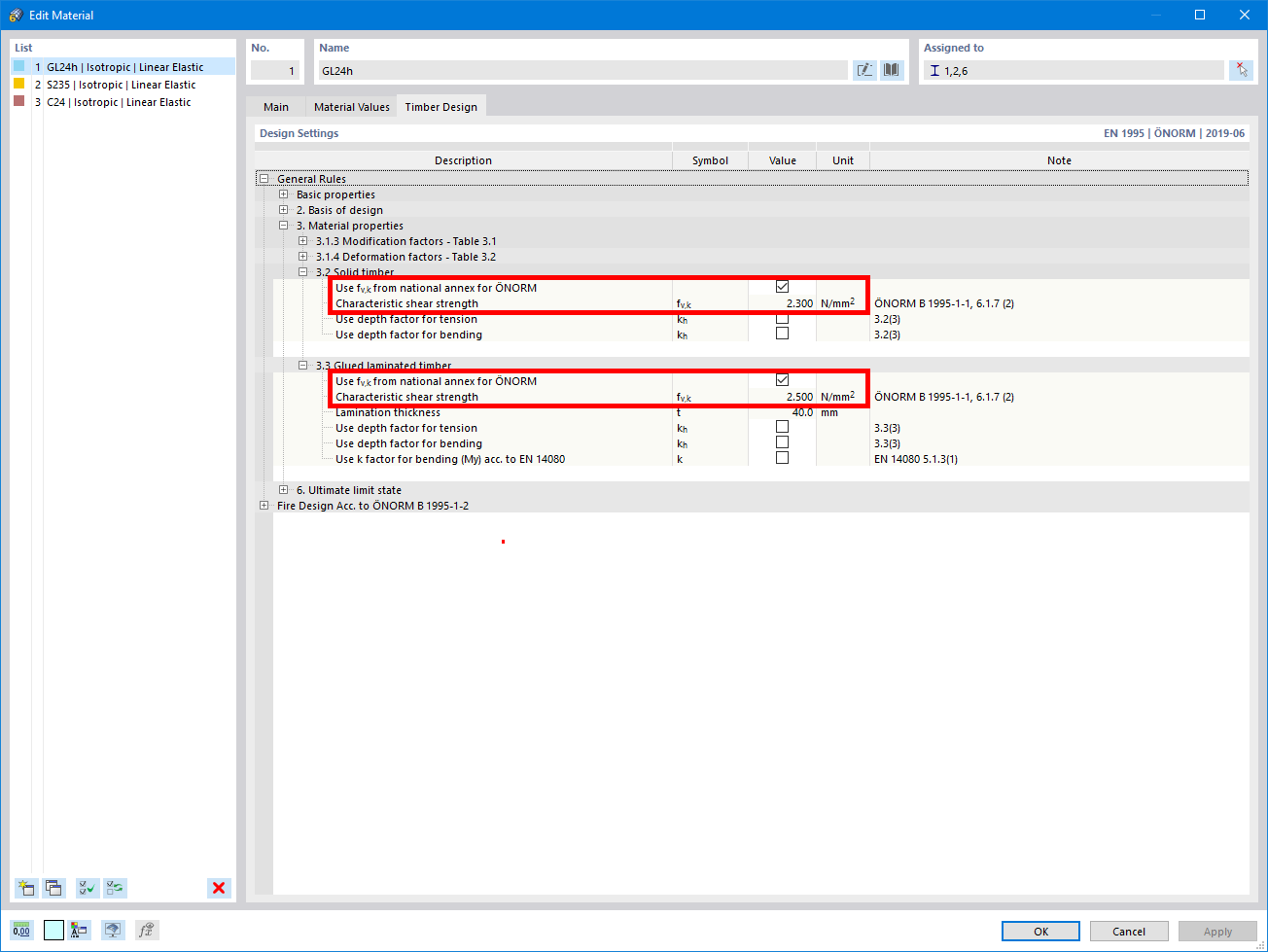
Task: Click the pick-in-graphic cursor icon
Action: [1241, 70]
